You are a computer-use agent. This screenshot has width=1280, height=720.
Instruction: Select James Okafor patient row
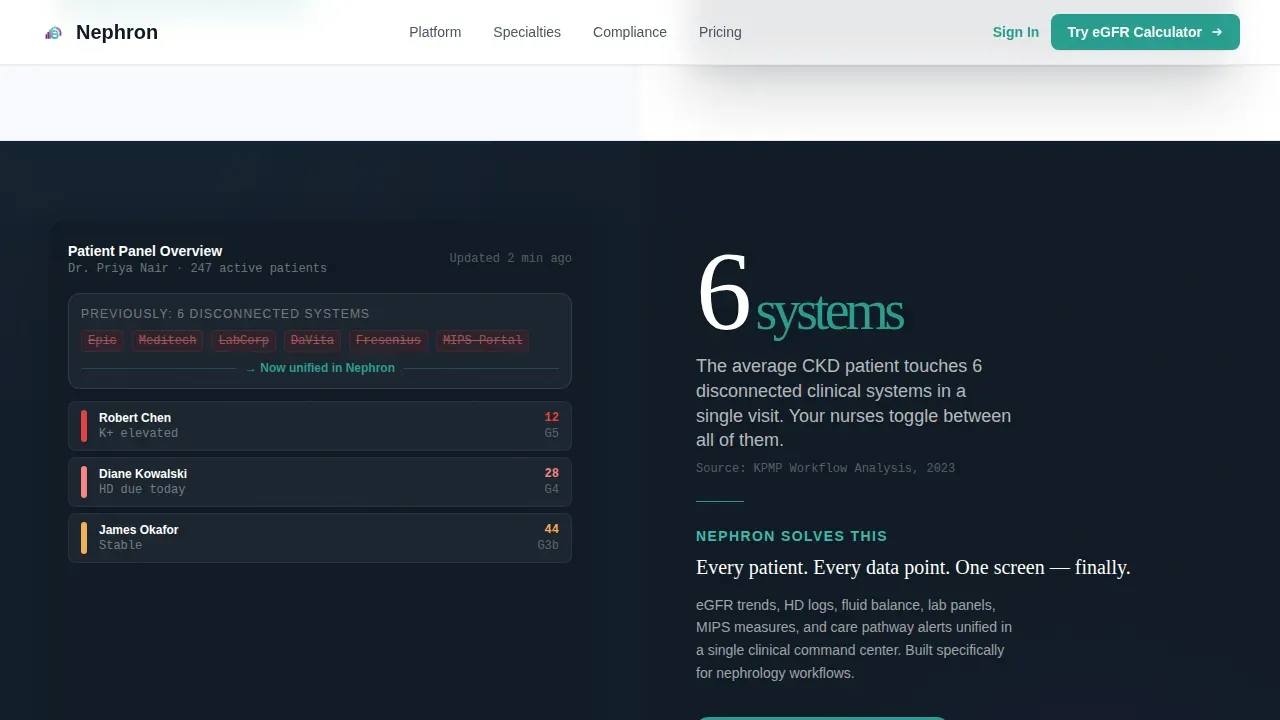coord(320,538)
